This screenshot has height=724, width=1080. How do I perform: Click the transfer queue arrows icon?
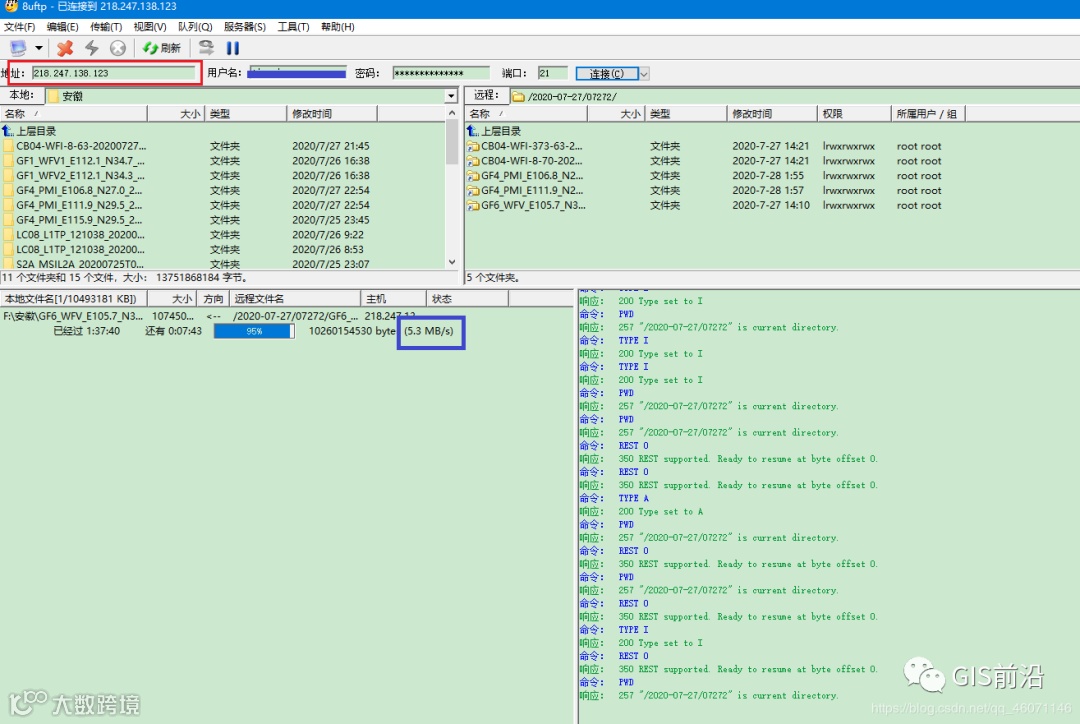(x=206, y=48)
